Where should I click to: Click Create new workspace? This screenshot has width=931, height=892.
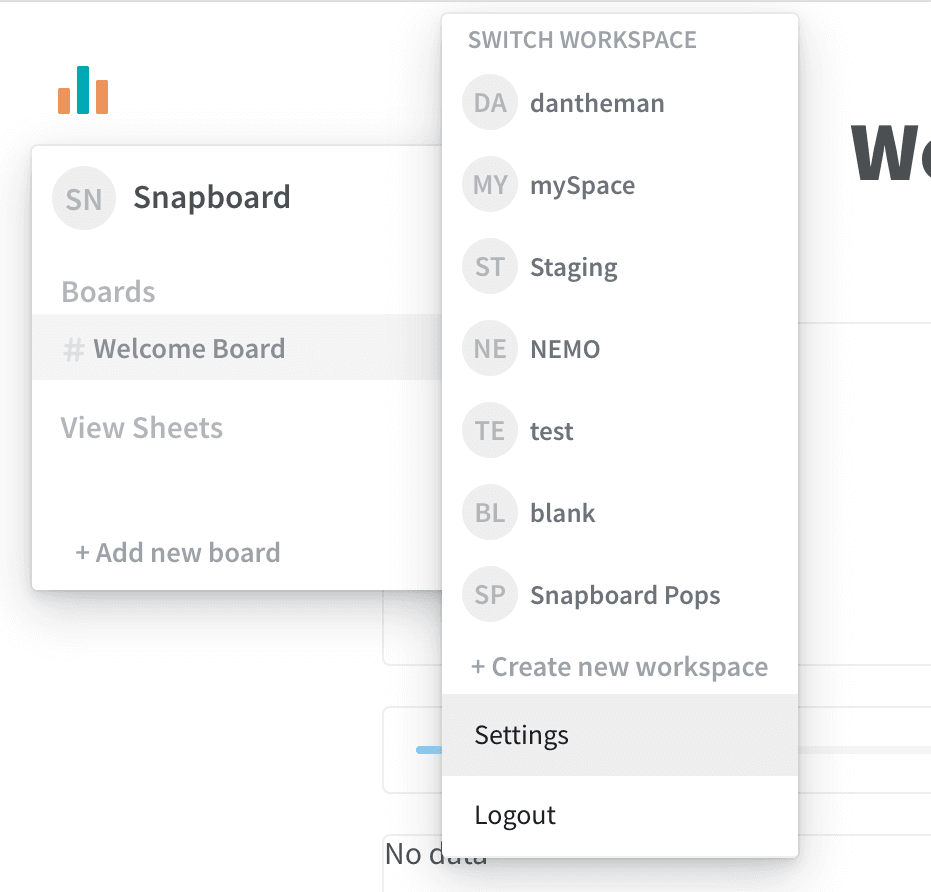click(x=620, y=666)
